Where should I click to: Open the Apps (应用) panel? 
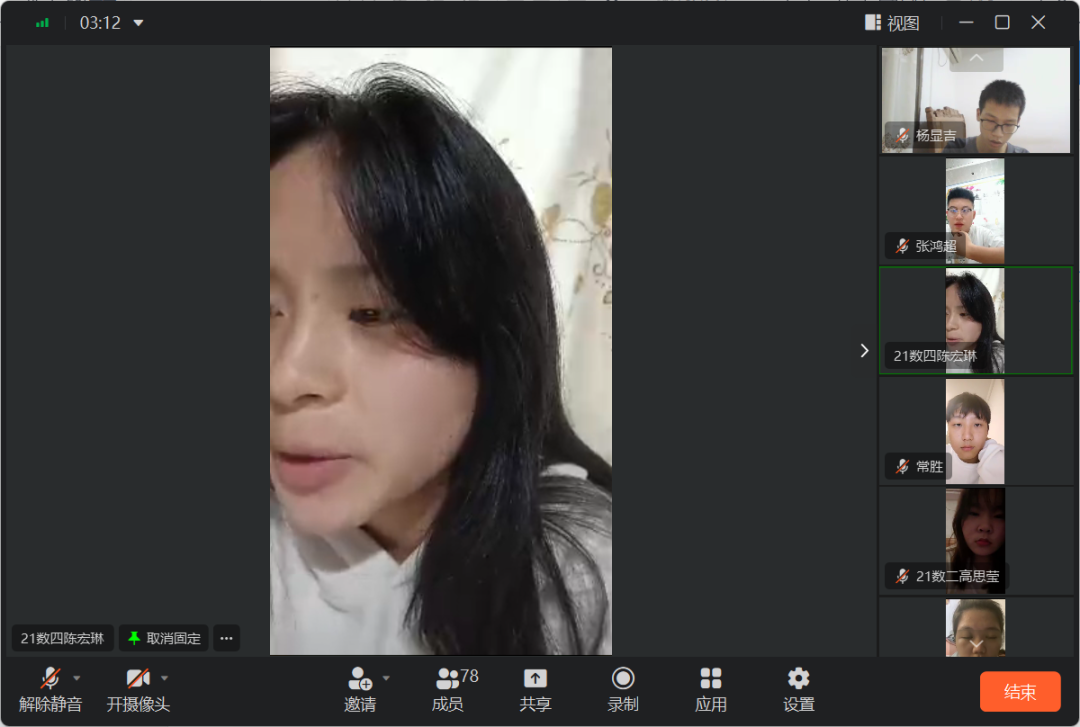coord(711,680)
